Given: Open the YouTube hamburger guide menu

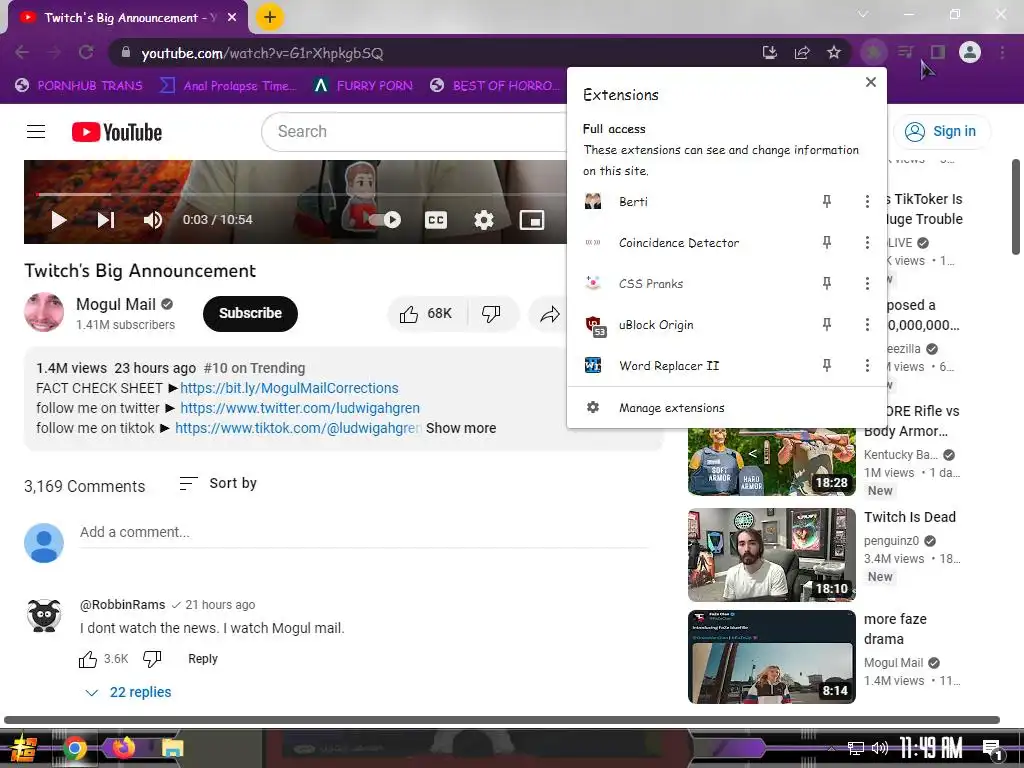Looking at the screenshot, I should click(x=36, y=132).
